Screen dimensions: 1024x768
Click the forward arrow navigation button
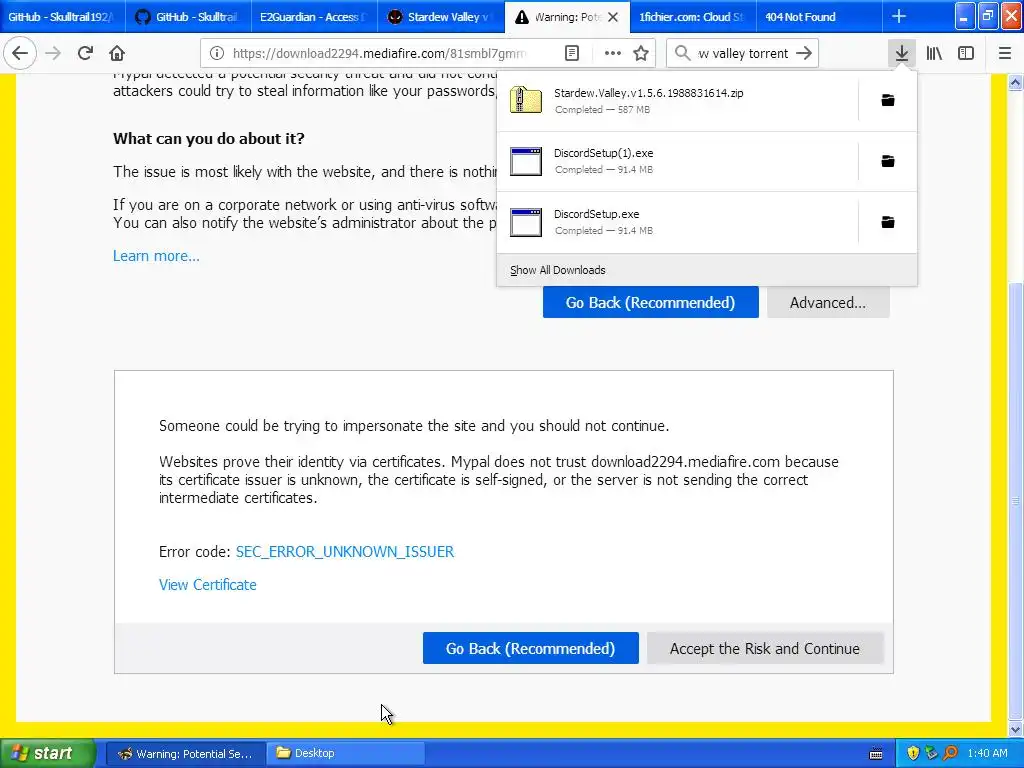point(54,54)
